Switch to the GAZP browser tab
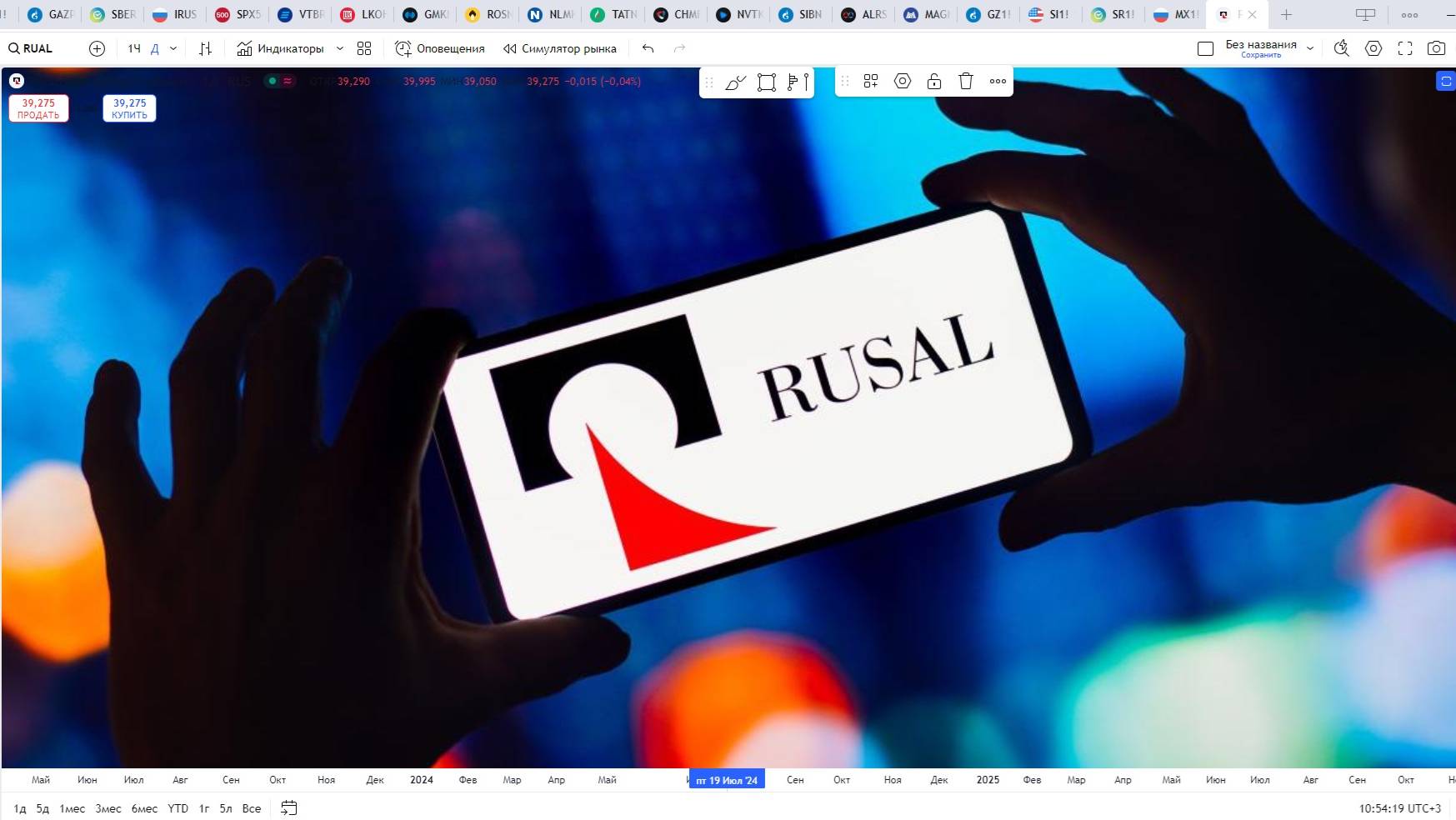 [51, 14]
